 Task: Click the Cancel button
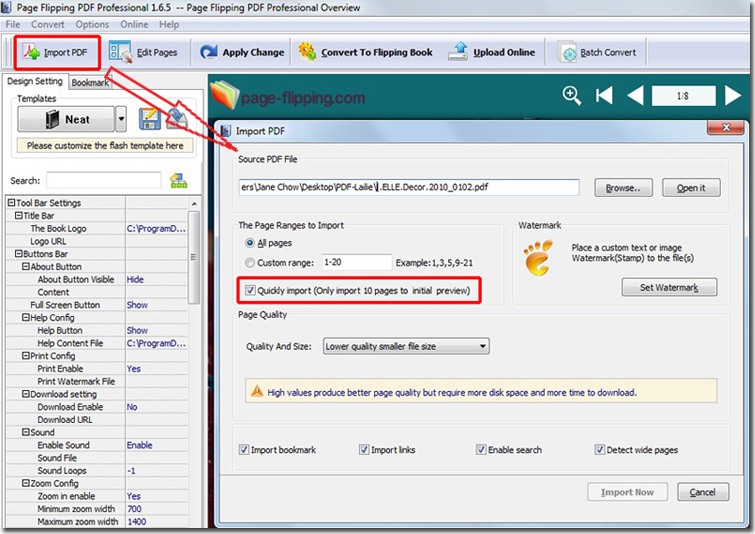(x=703, y=492)
